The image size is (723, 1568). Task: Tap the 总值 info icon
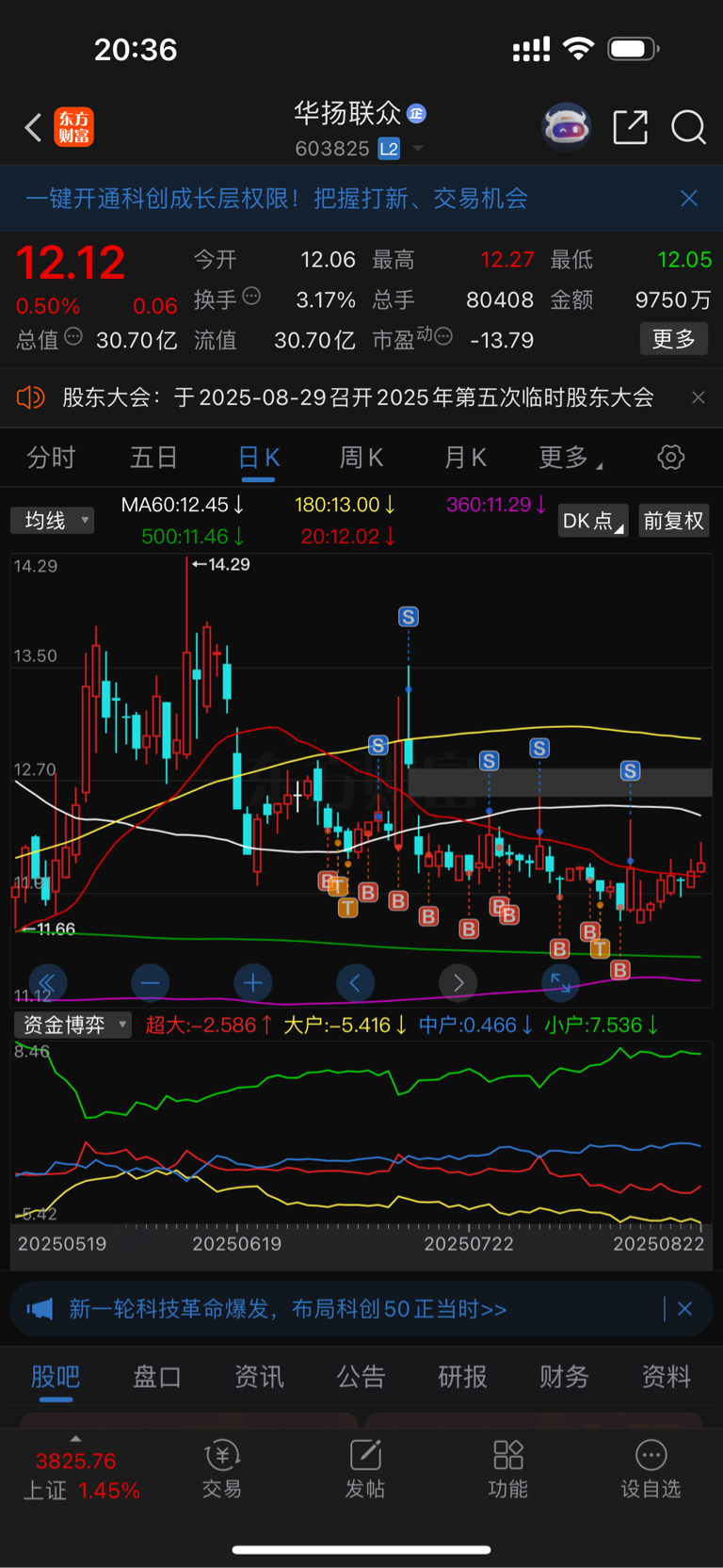click(73, 336)
